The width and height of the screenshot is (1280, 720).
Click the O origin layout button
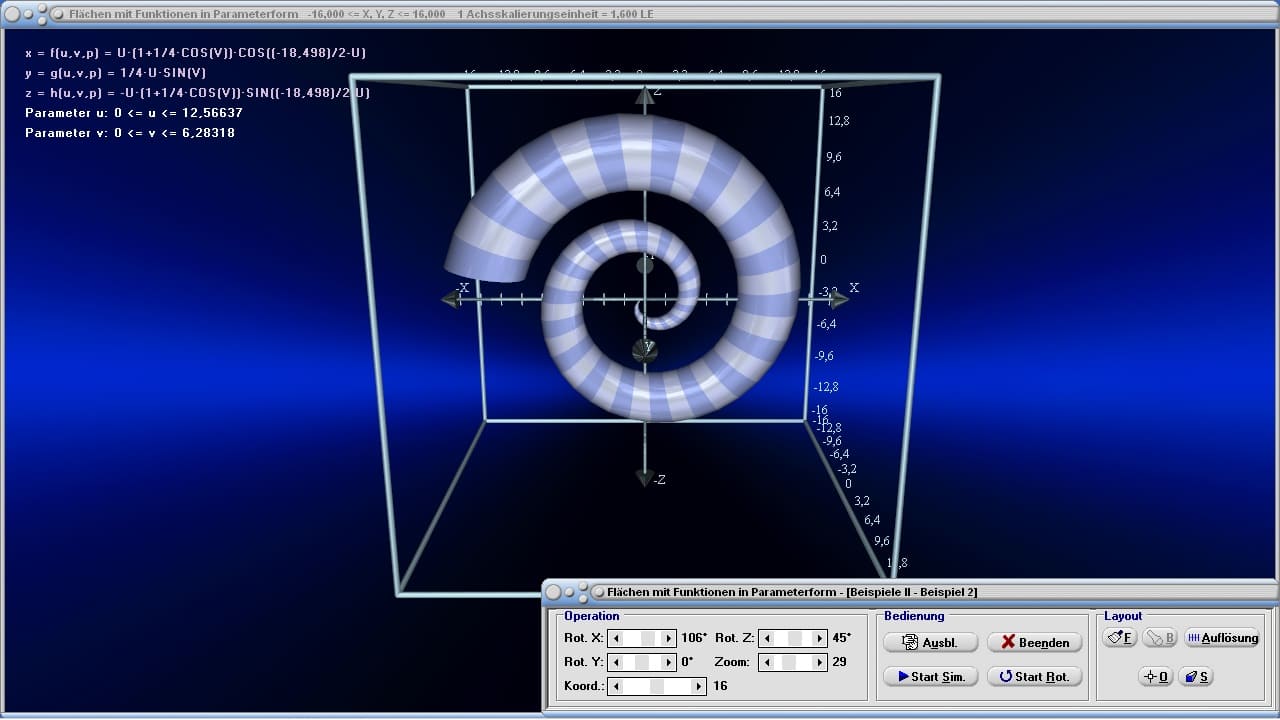(x=1155, y=677)
